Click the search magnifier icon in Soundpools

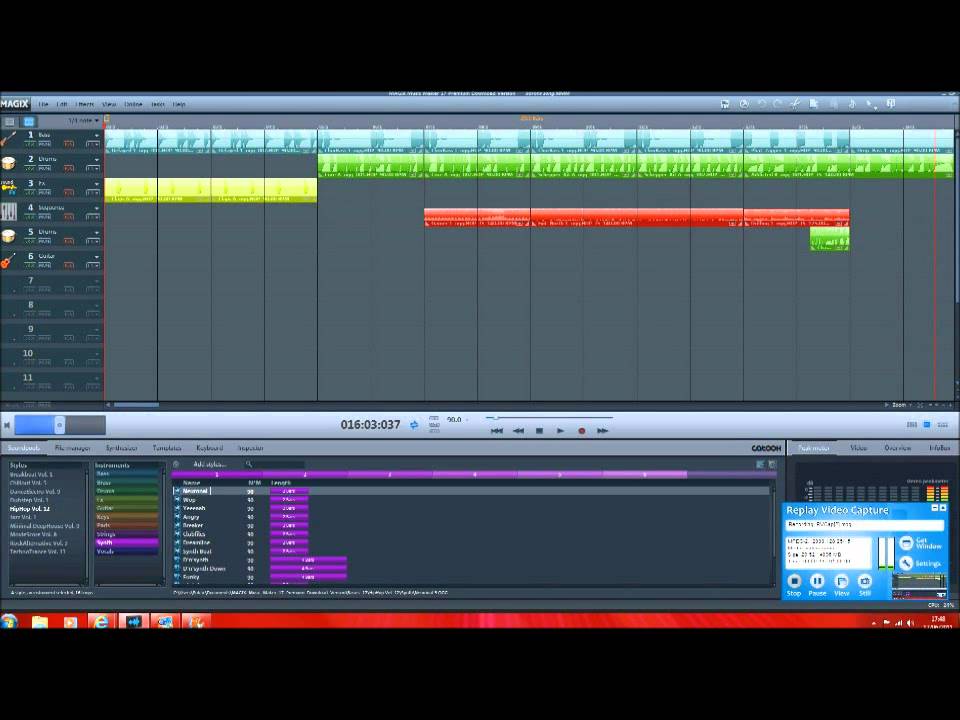(x=249, y=464)
